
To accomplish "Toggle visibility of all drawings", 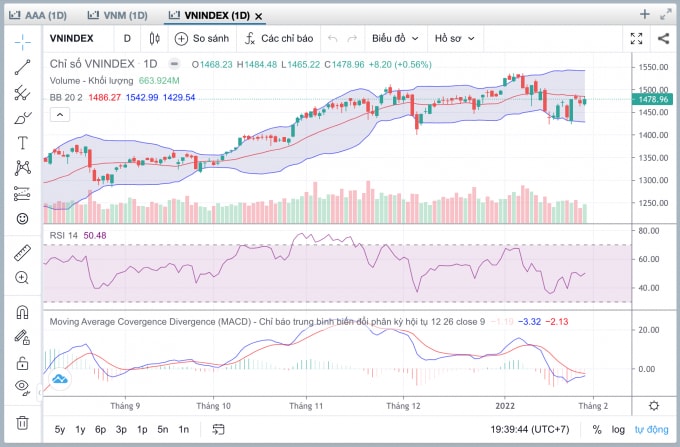I will pos(23,386).
